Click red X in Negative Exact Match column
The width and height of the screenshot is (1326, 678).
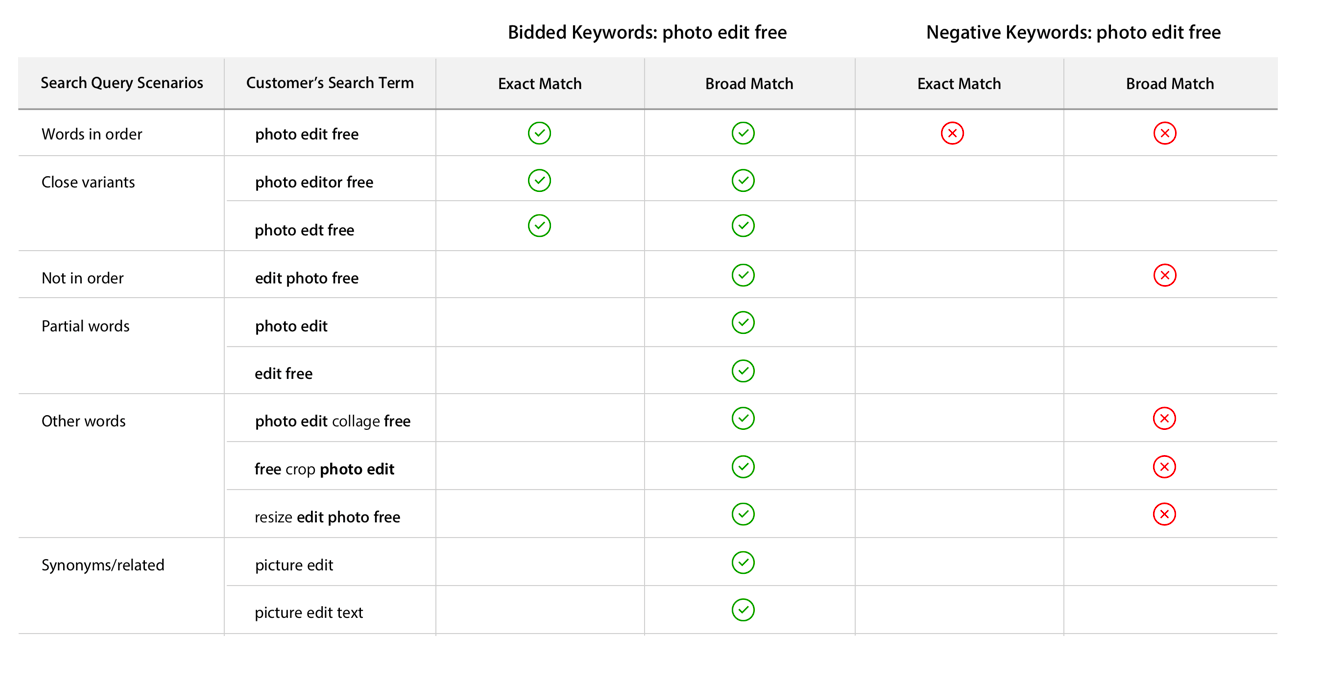click(x=952, y=133)
